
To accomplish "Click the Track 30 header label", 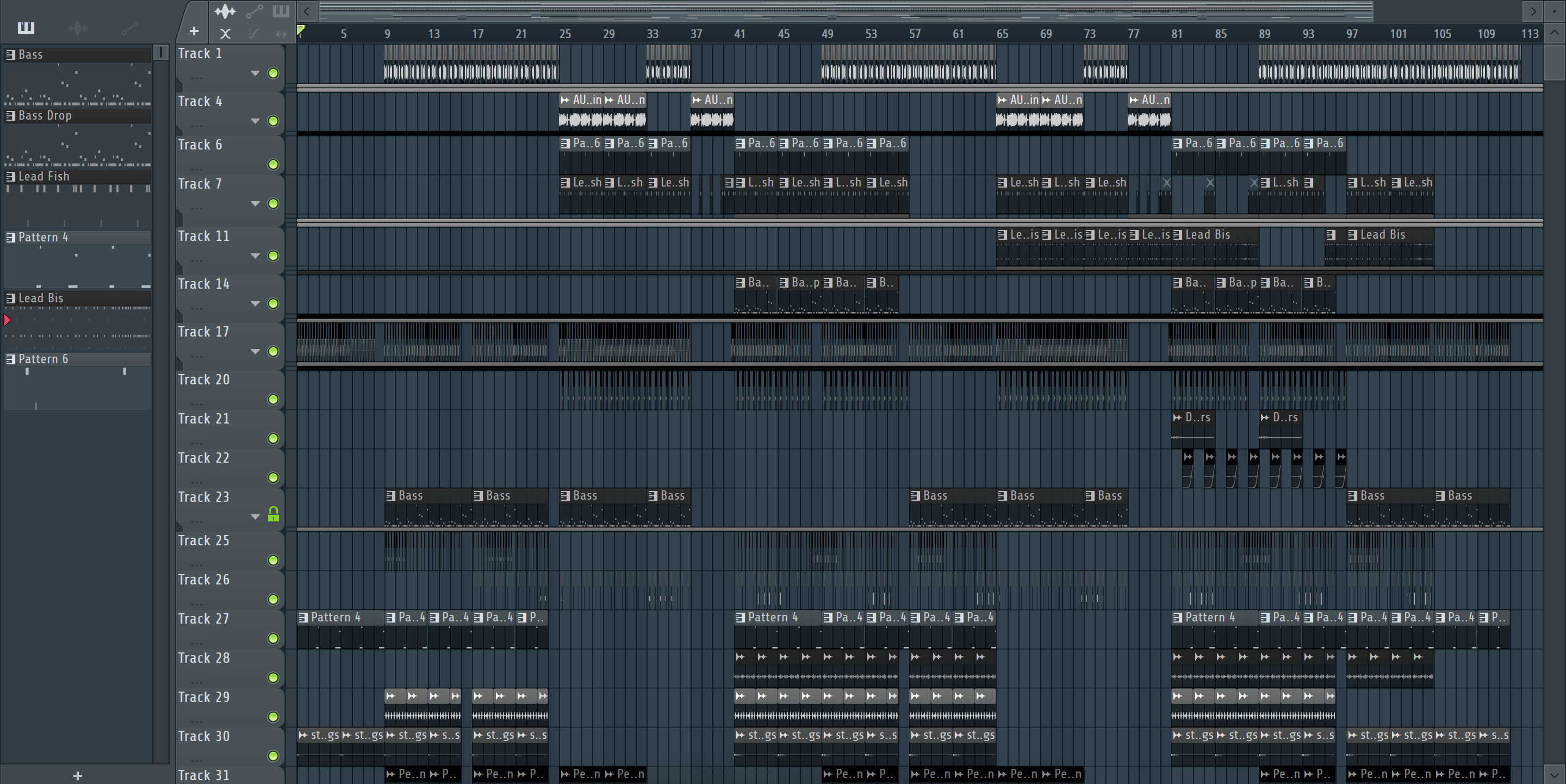I will (204, 736).
